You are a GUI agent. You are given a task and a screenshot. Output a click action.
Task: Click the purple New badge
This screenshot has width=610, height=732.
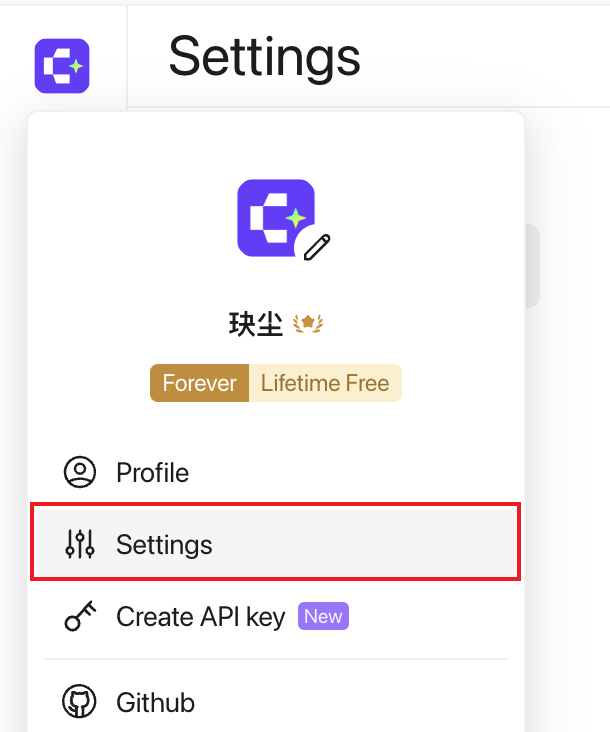323,616
